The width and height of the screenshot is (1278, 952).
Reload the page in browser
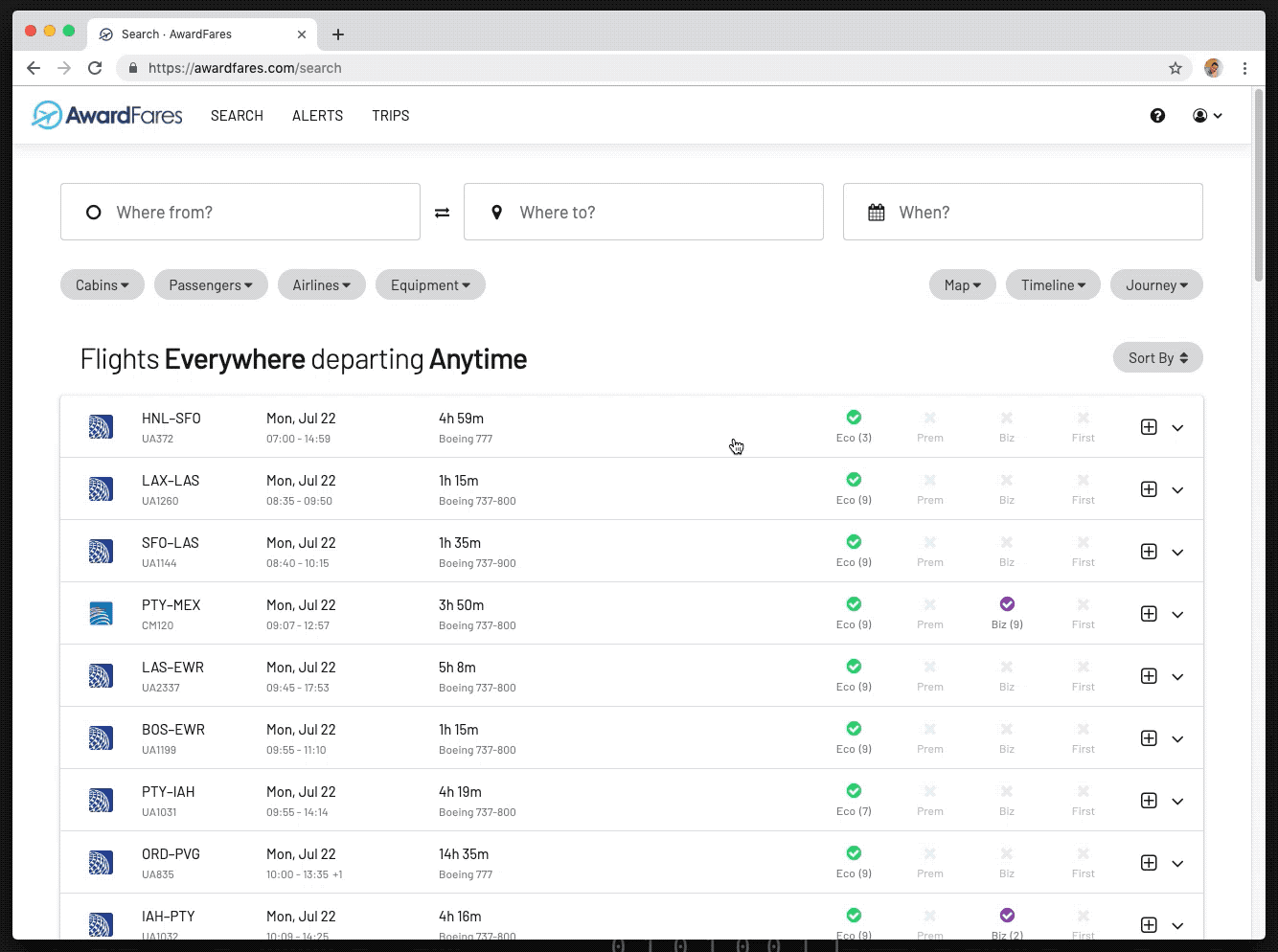coord(95,68)
